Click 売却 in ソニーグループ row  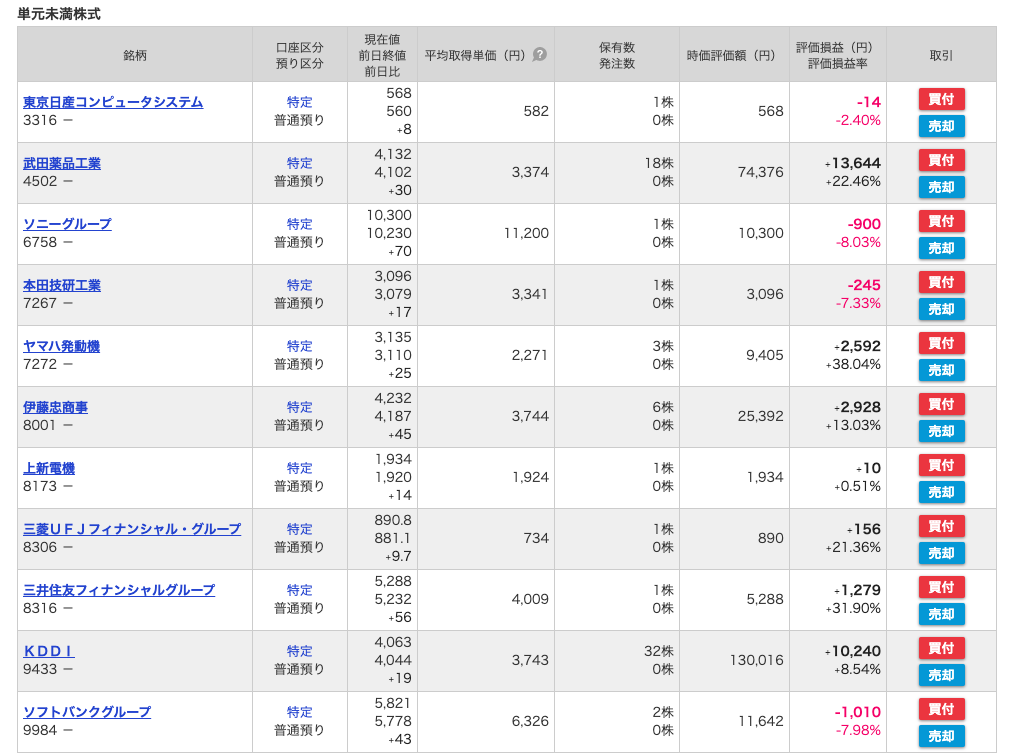pos(941,248)
